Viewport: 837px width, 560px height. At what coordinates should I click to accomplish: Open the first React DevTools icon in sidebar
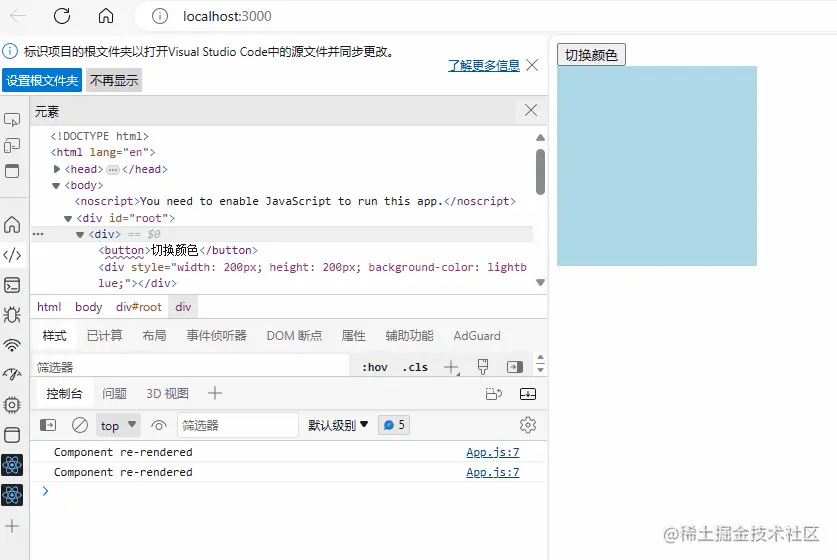(x=12, y=466)
